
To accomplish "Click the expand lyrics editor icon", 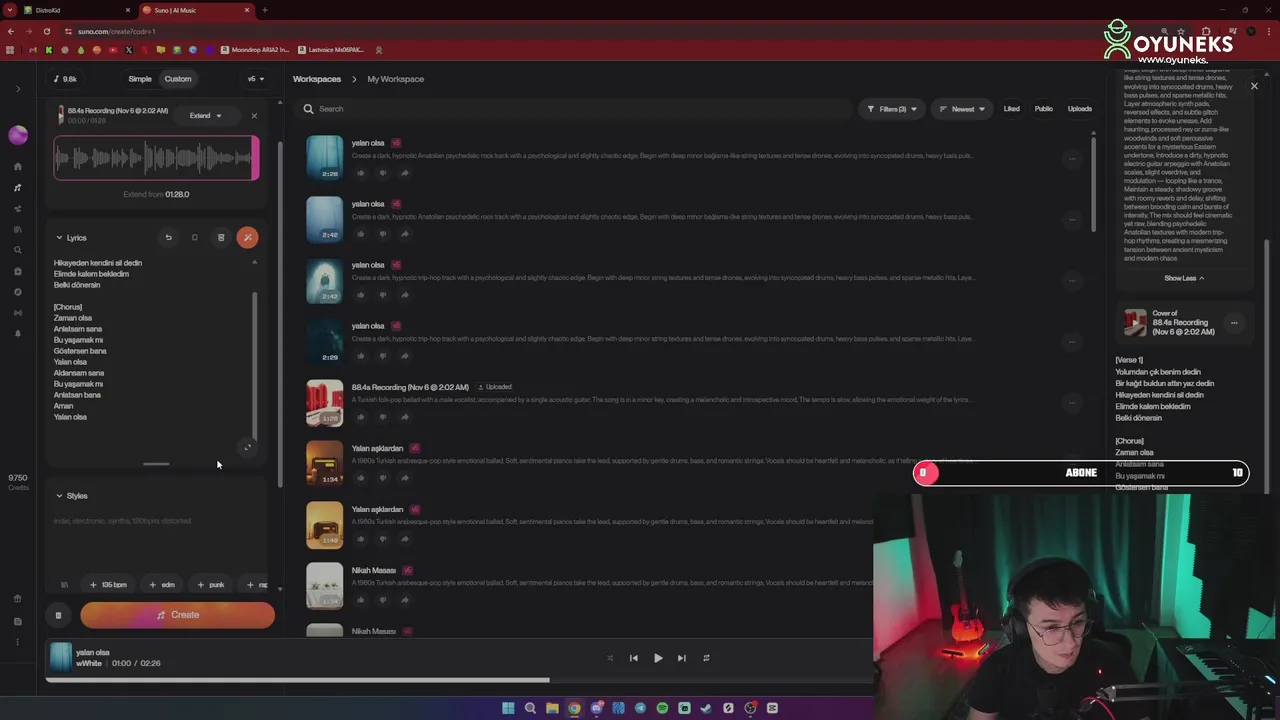I will [247, 447].
